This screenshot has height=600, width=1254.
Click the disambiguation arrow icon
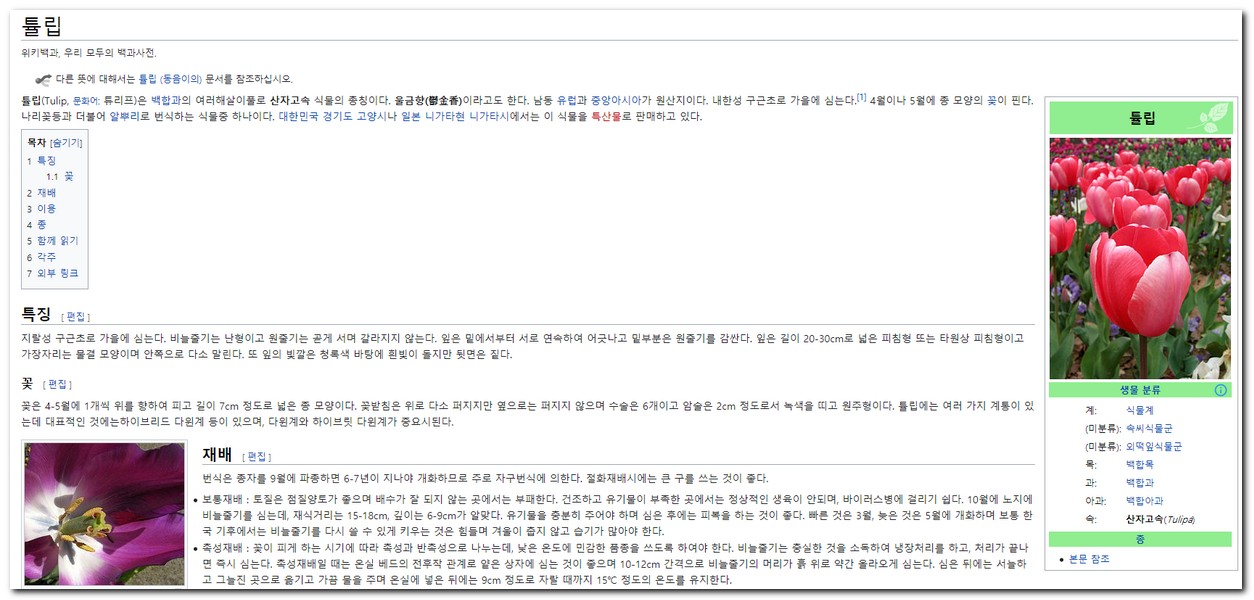pos(43,79)
